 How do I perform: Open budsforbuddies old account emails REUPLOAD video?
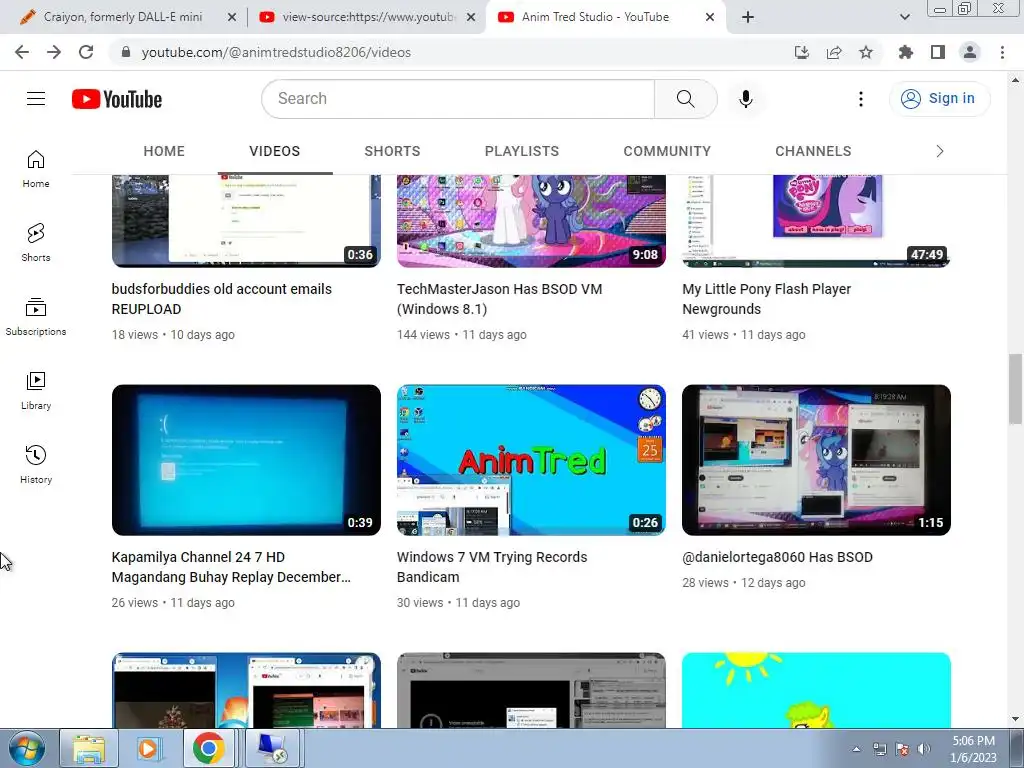[x=222, y=299]
